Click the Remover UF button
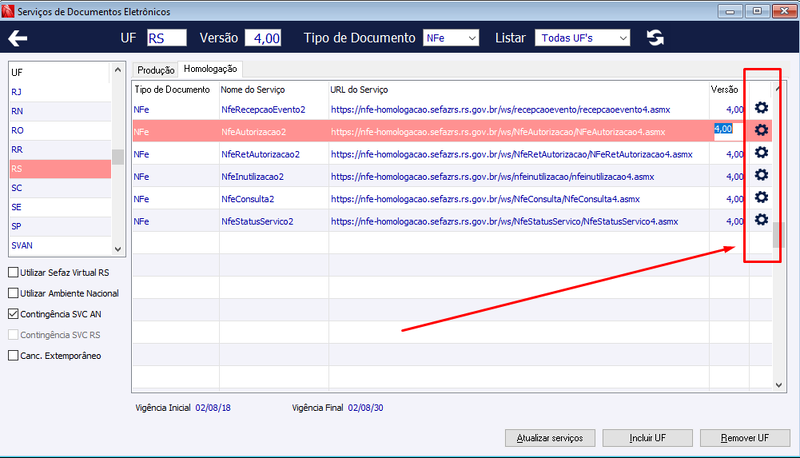 (745, 438)
